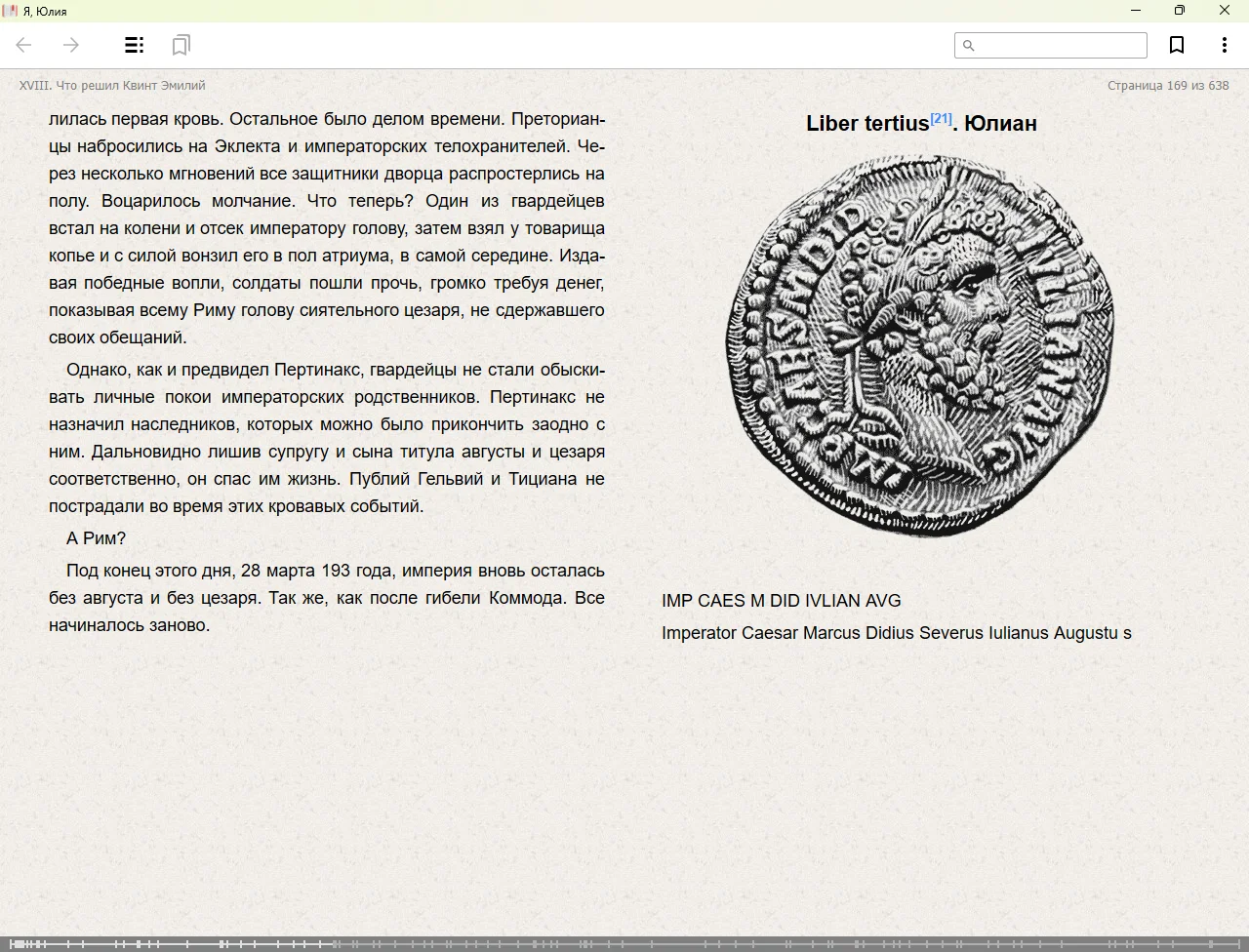Click inside the search text field
Image resolution: width=1249 pixels, height=952 pixels.
1059,46
